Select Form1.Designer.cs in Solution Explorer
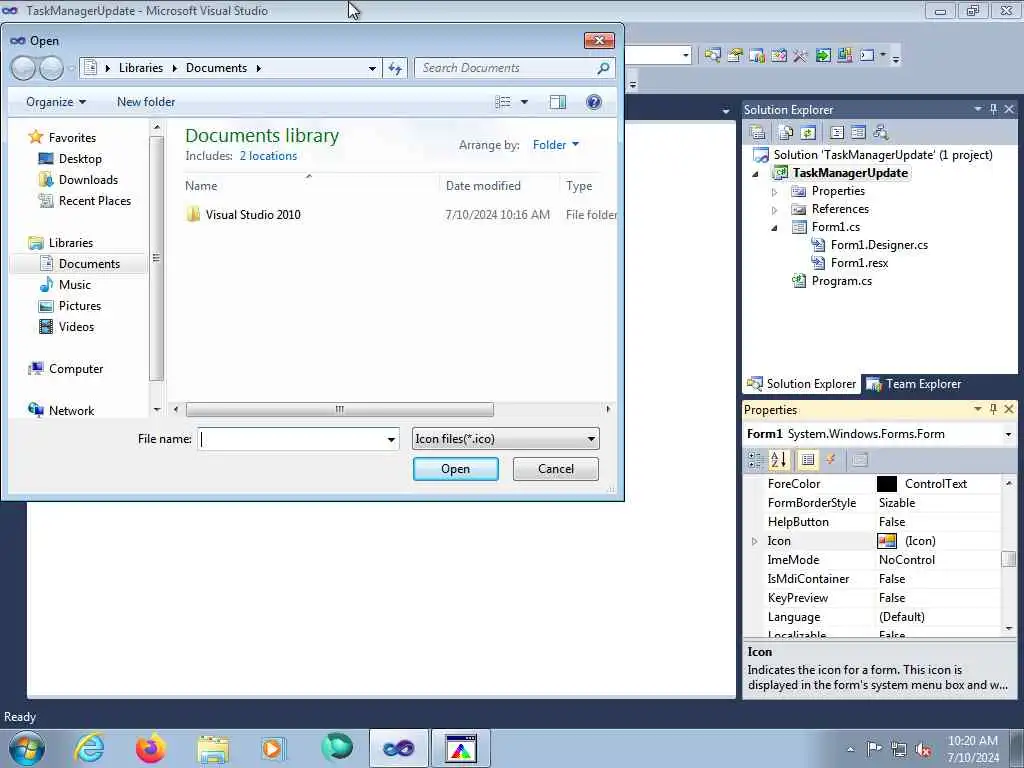Viewport: 1024px width, 768px height. click(x=879, y=246)
